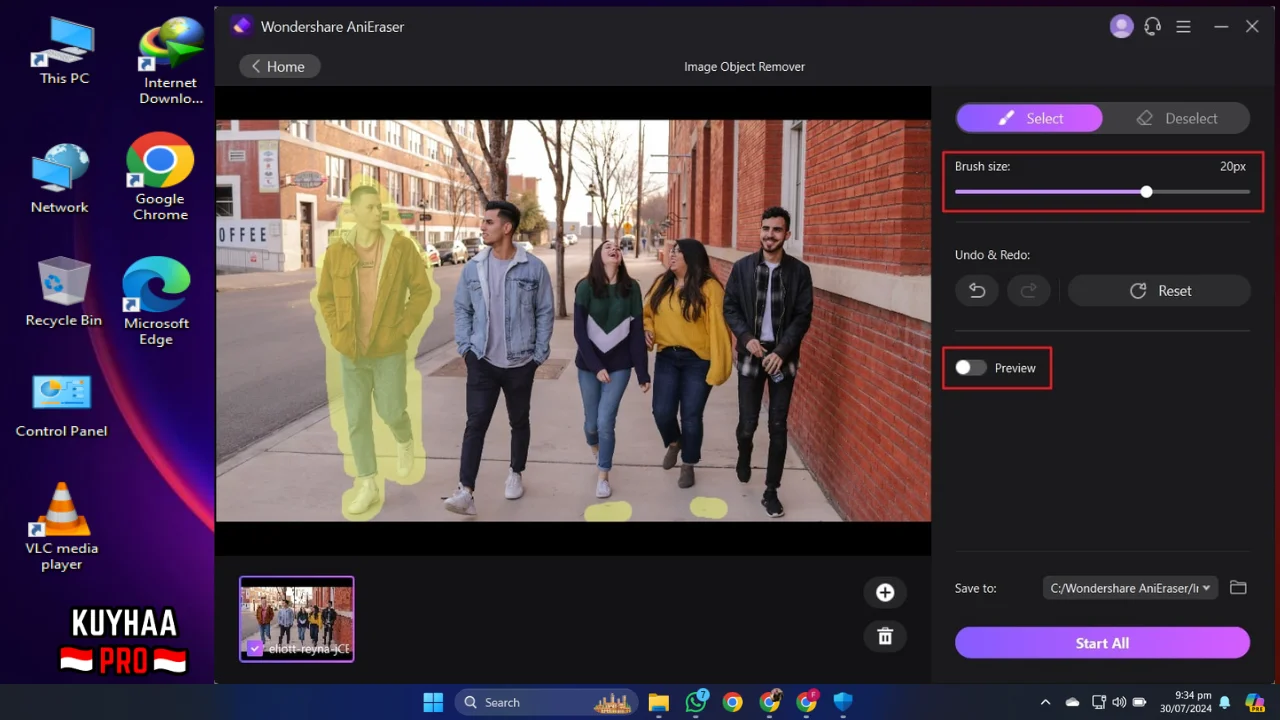
Task: Click the image canvas preview area
Action: (573, 321)
